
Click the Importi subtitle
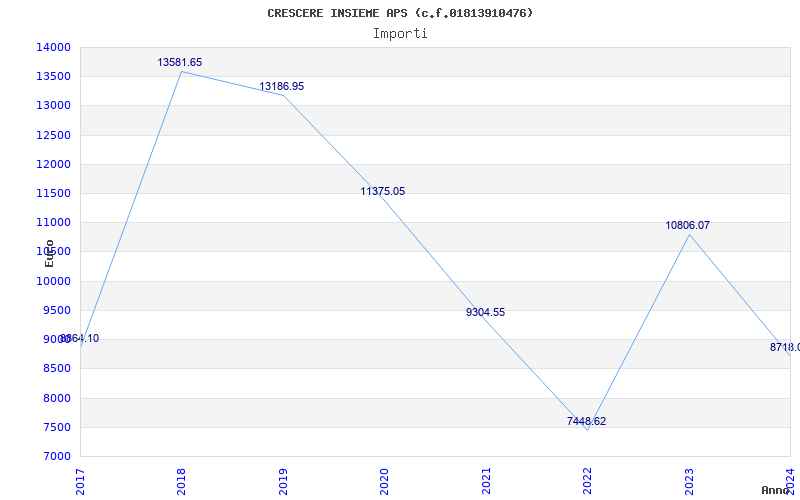pyautogui.click(x=400, y=34)
